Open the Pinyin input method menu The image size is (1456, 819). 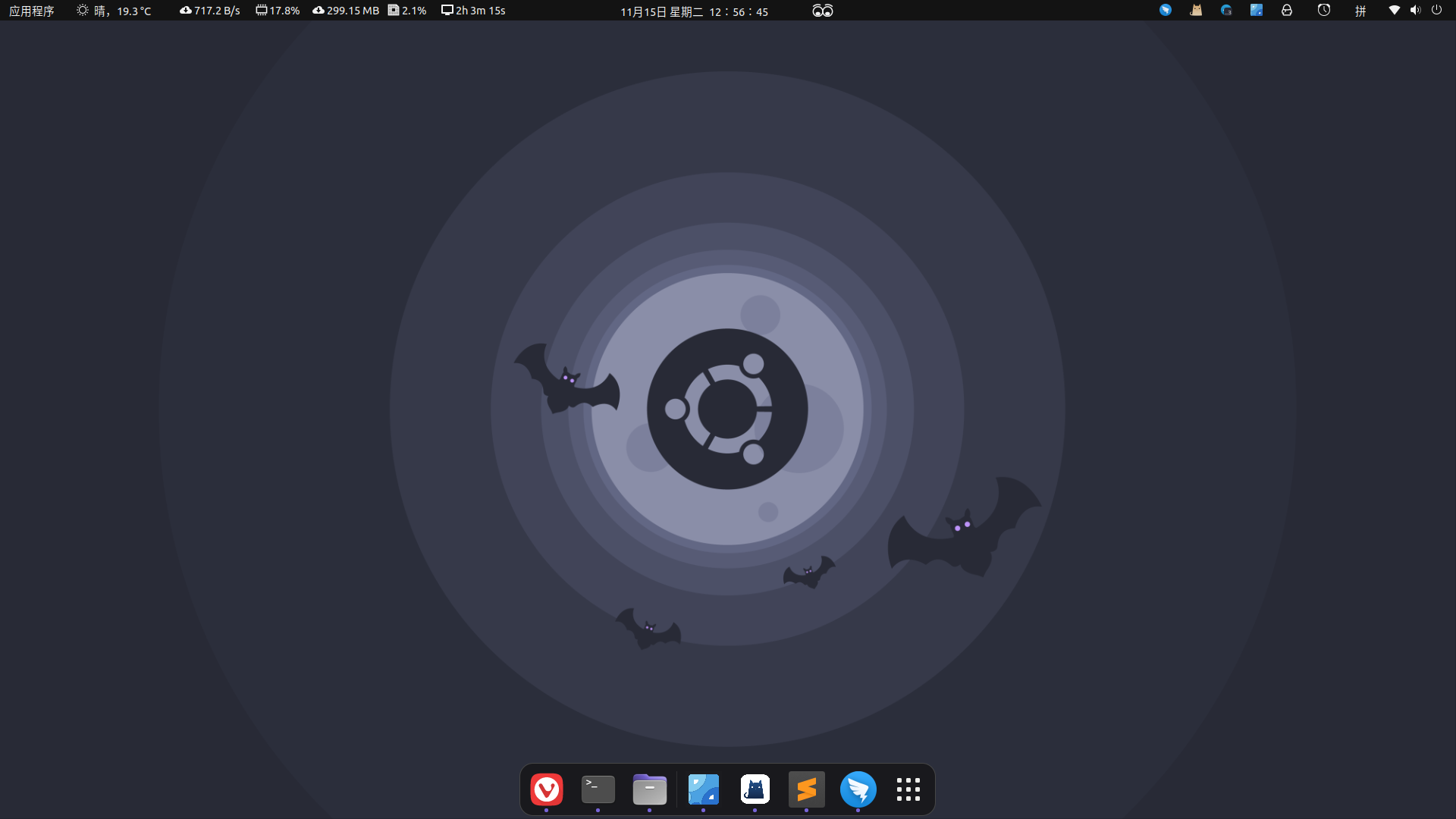pos(1360,11)
